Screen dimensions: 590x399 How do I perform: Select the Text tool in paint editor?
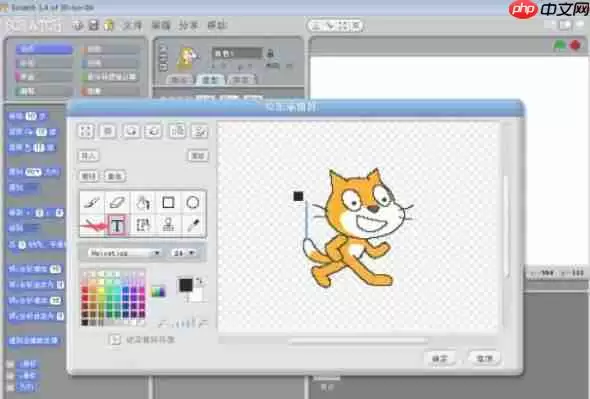click(x=117, y=225)
